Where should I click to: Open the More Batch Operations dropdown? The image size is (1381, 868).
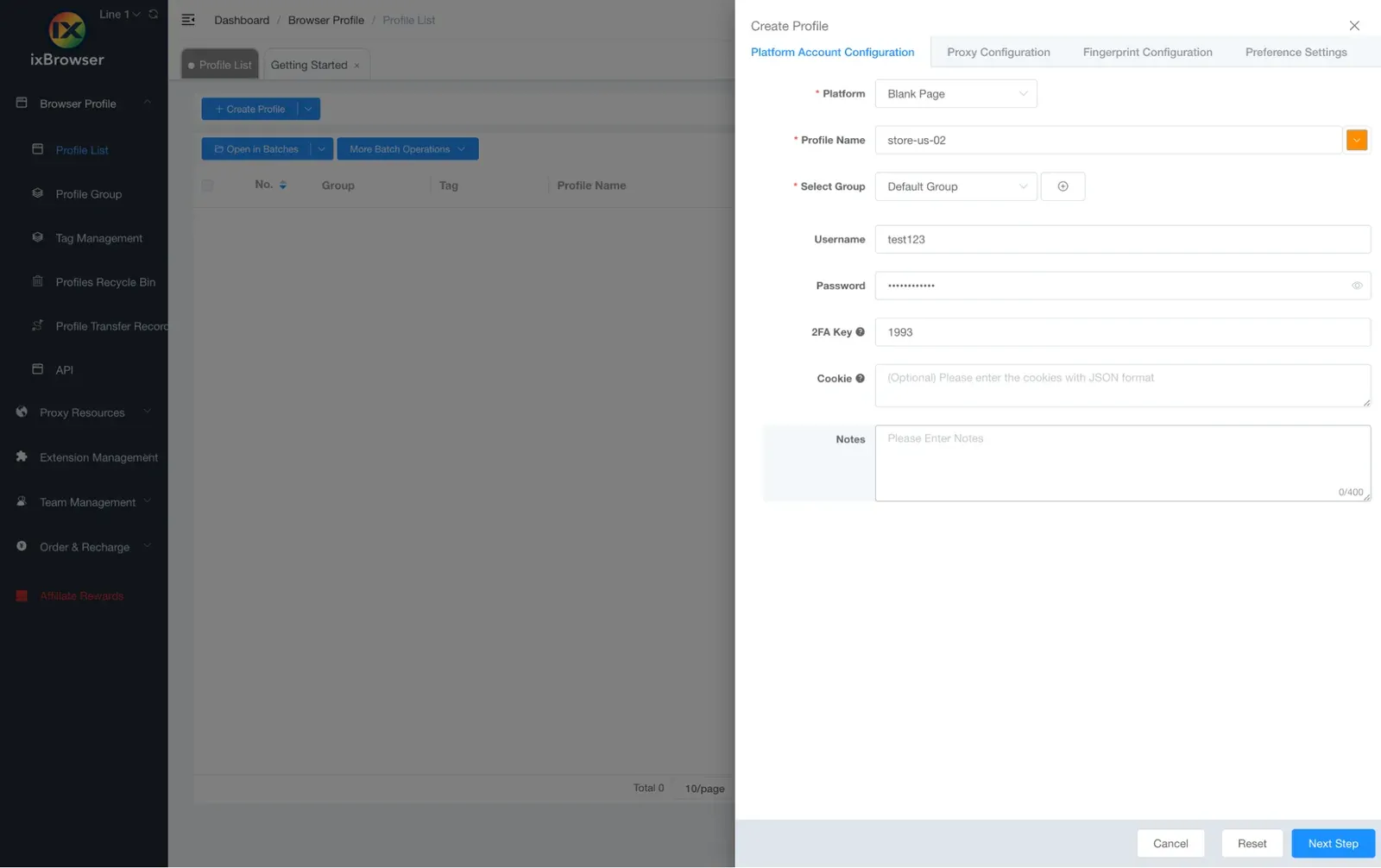pyautogui.click(x=407, y=149)
